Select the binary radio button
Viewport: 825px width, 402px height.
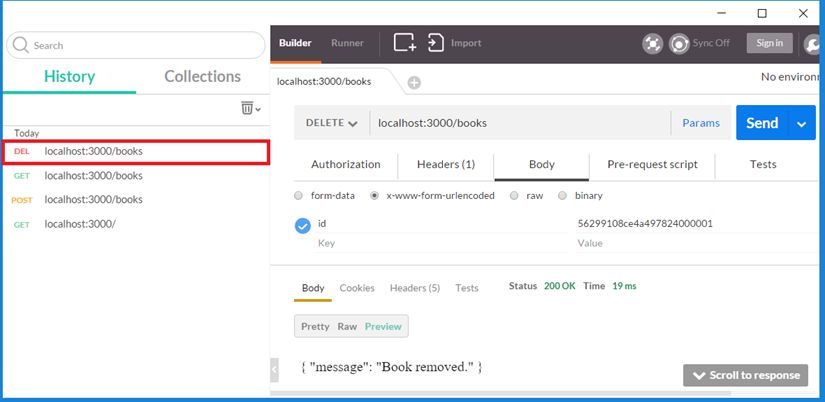pos(562,196)
